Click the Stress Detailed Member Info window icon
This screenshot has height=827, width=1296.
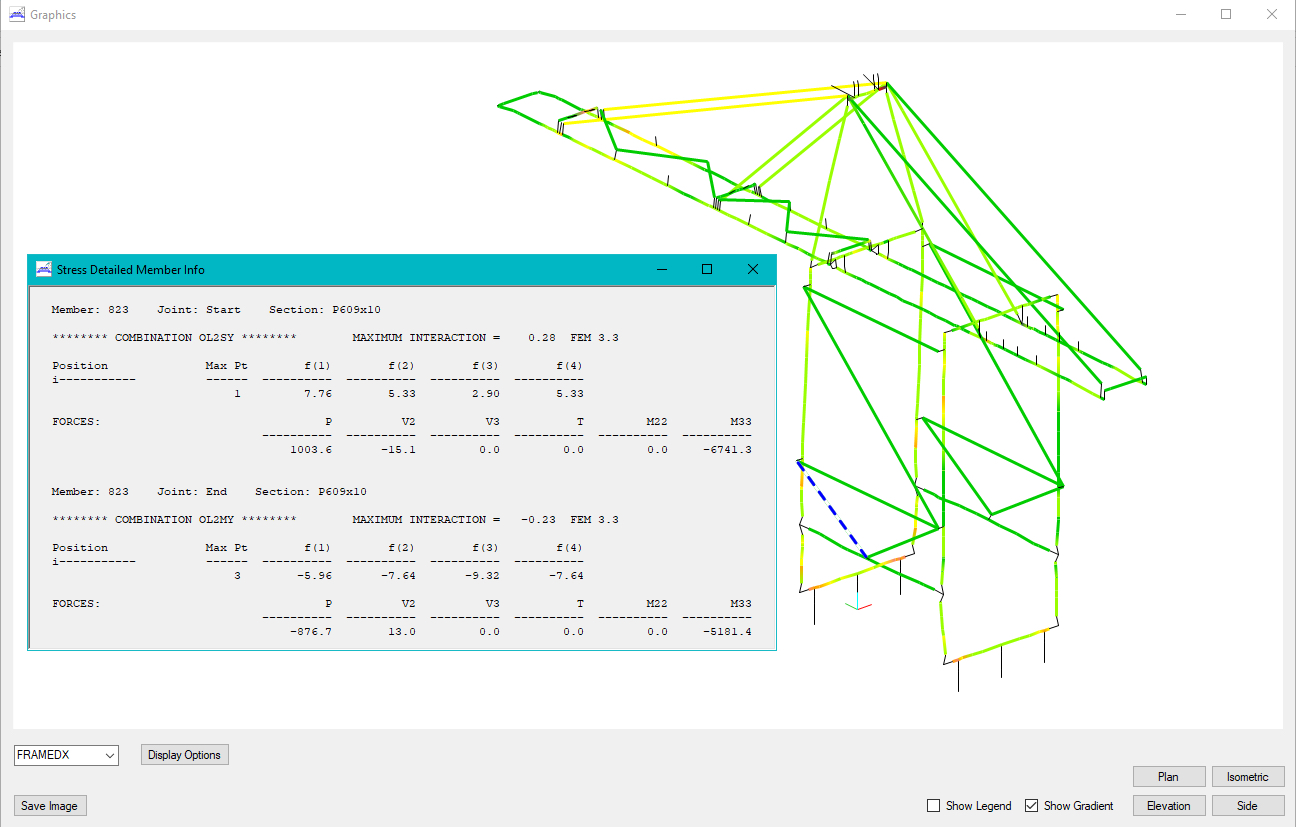[44, 269]
